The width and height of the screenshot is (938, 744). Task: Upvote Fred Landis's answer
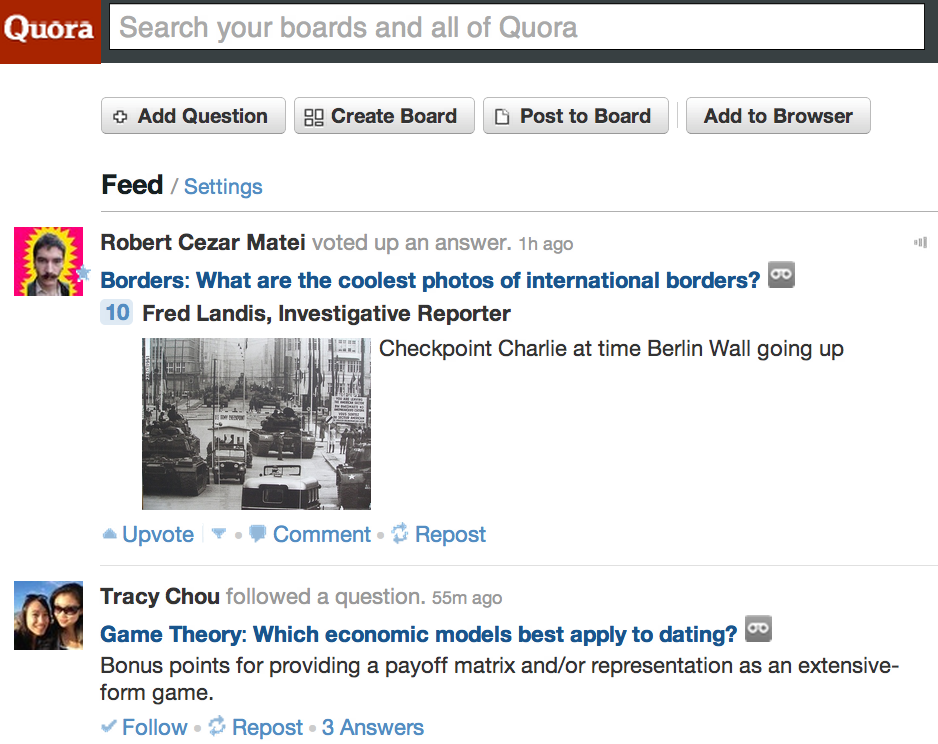pos(148,535)
